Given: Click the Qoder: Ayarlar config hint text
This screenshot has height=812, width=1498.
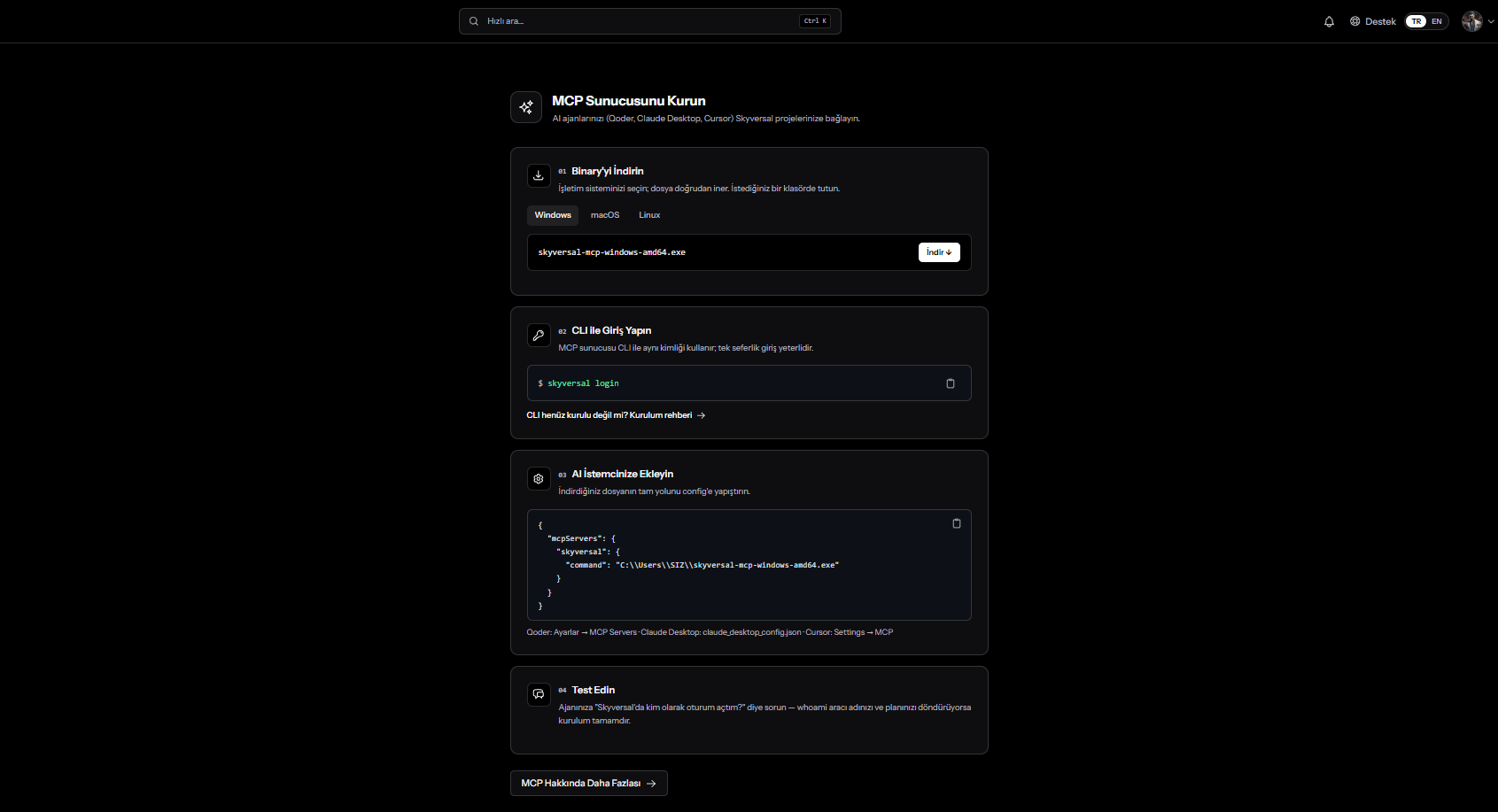Looking at the screenshot, I should tap(710, 632).
